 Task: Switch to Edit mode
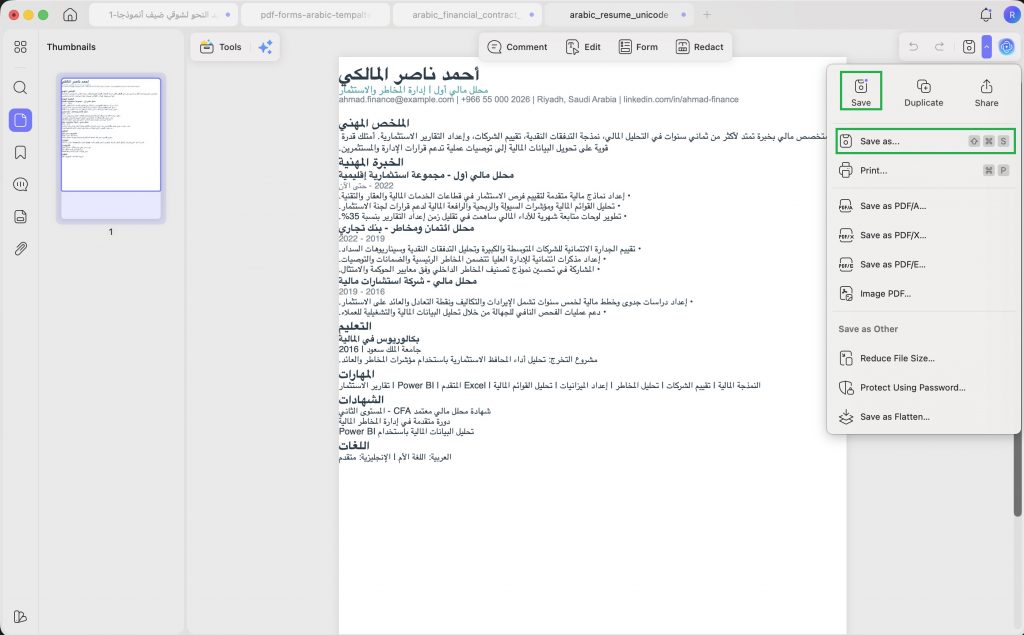click(583, 47)
